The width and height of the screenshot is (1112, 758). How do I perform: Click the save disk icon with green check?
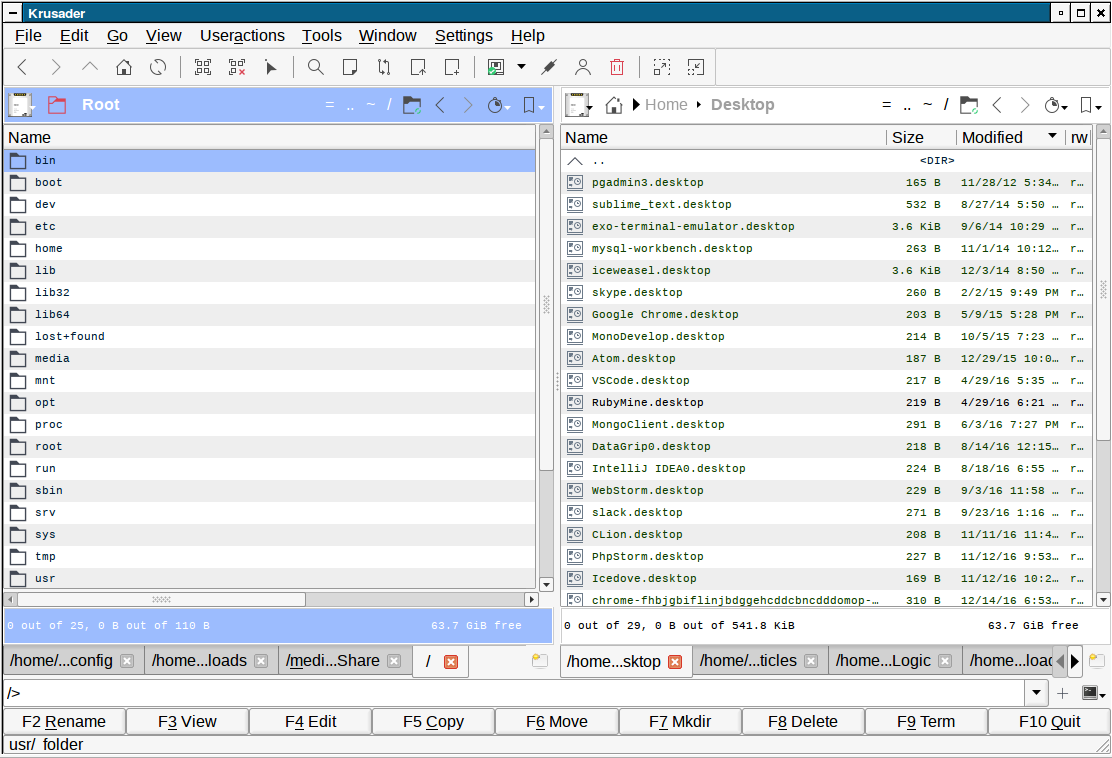(x=496, y=67)
